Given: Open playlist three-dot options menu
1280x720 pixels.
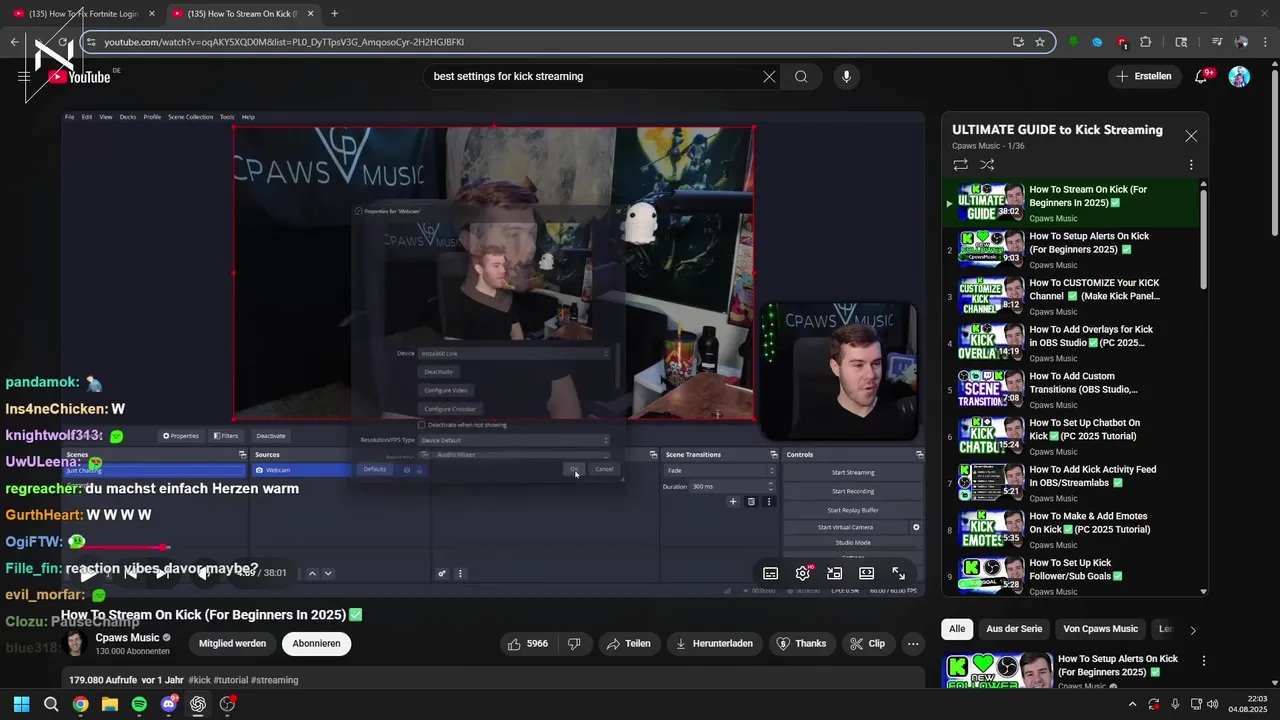Looking at the screenshot, I should coord(1191,165).
